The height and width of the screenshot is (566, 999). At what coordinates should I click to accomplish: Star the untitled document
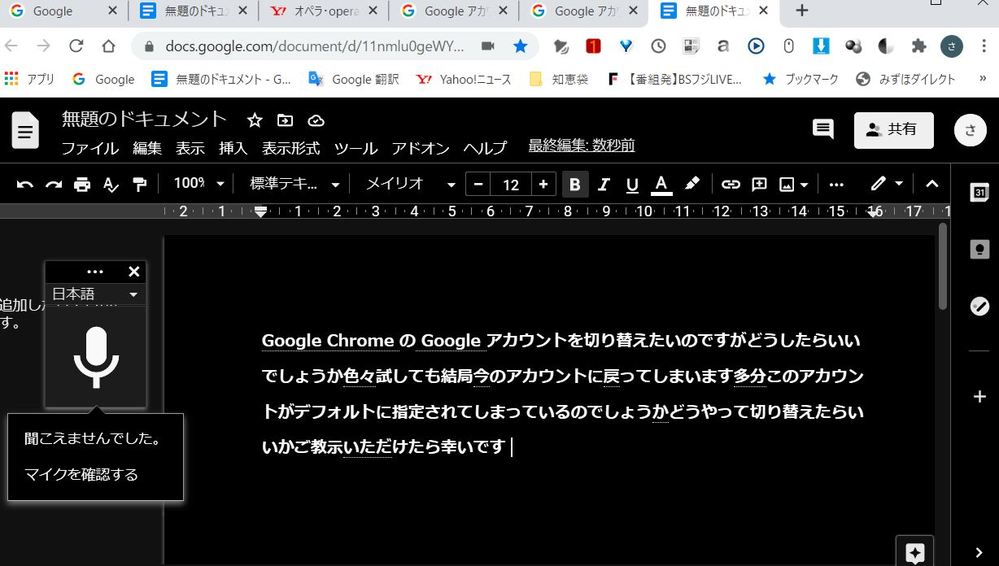tap(255, 120)
